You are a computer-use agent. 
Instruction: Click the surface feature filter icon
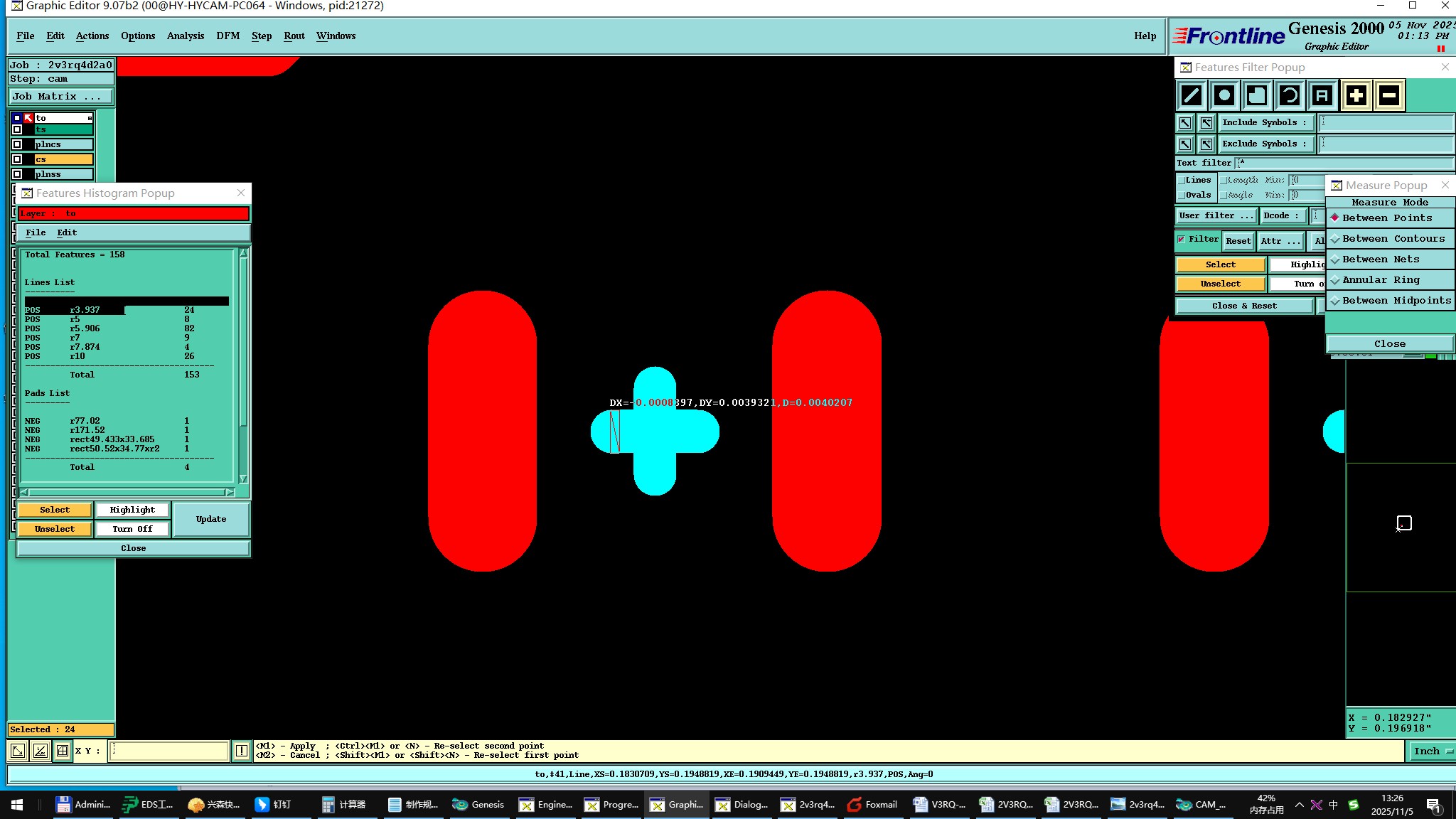click(x=1257, y=95)
